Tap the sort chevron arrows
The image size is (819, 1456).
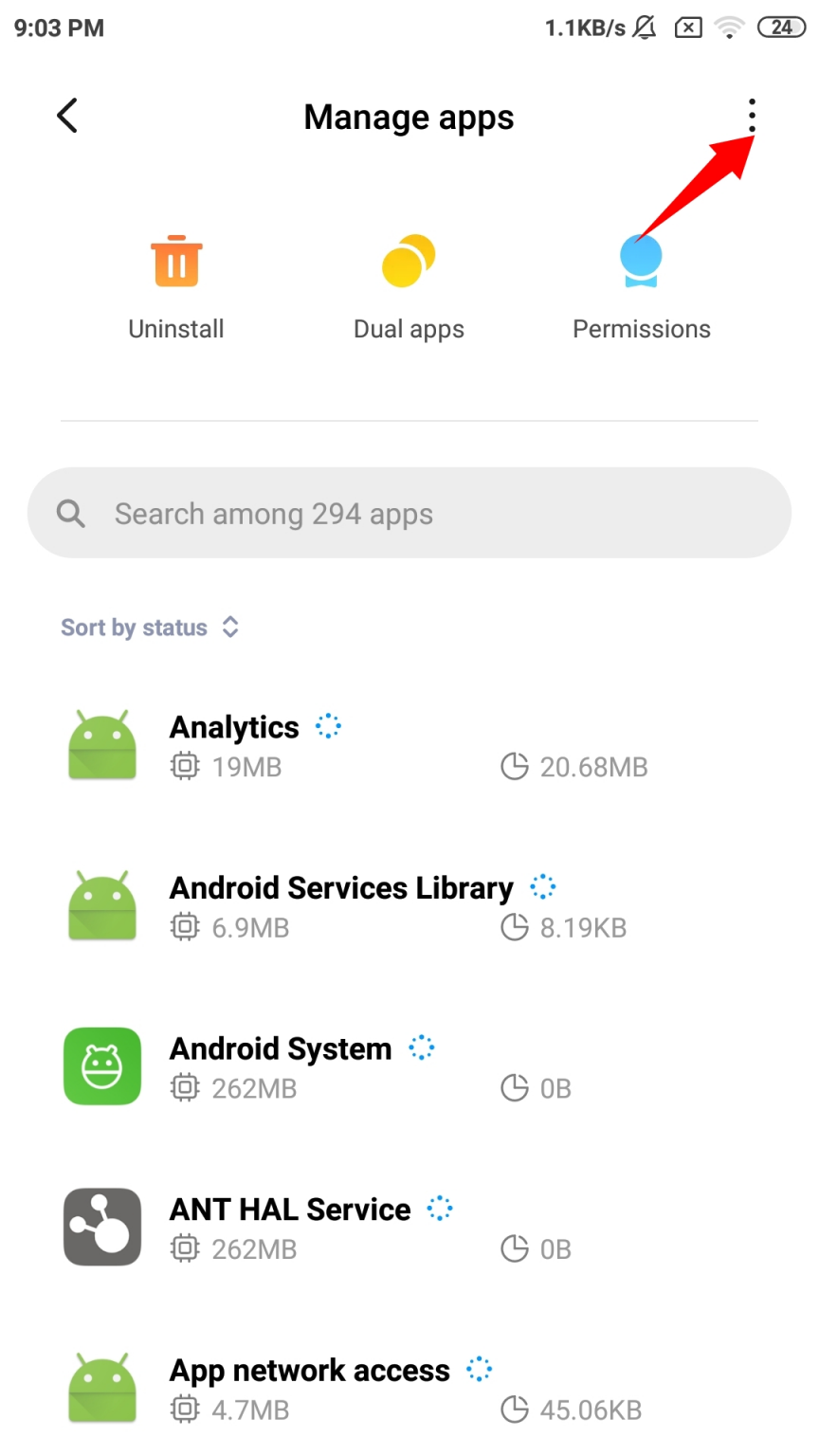click(230, 627)
